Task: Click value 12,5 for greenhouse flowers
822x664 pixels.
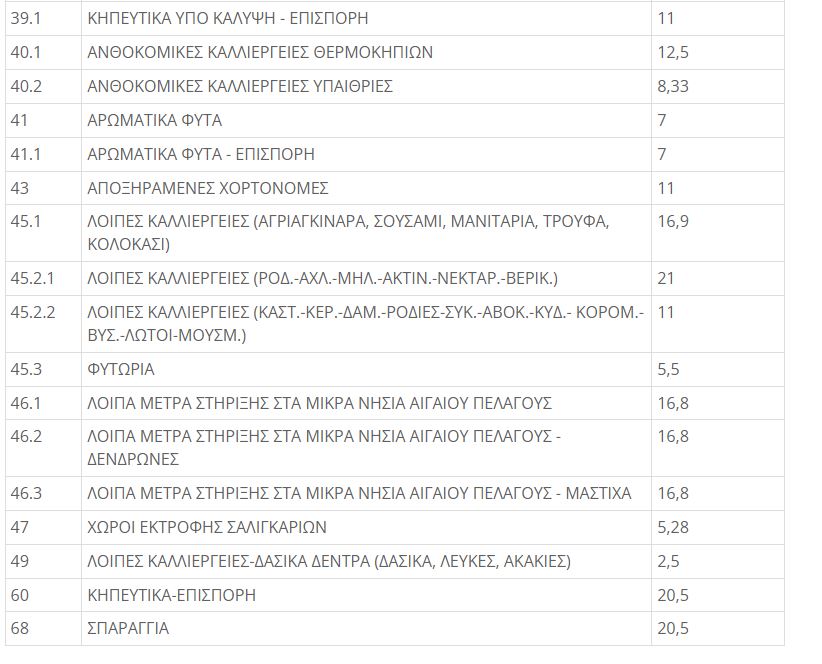Action: [673, 52]
